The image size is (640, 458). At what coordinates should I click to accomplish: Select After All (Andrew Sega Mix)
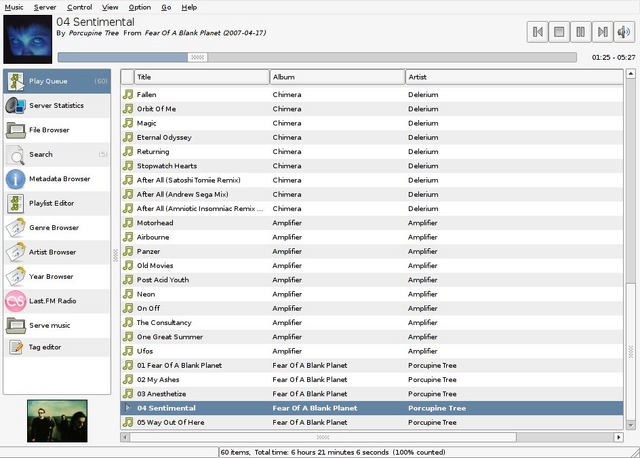[372, 194]
